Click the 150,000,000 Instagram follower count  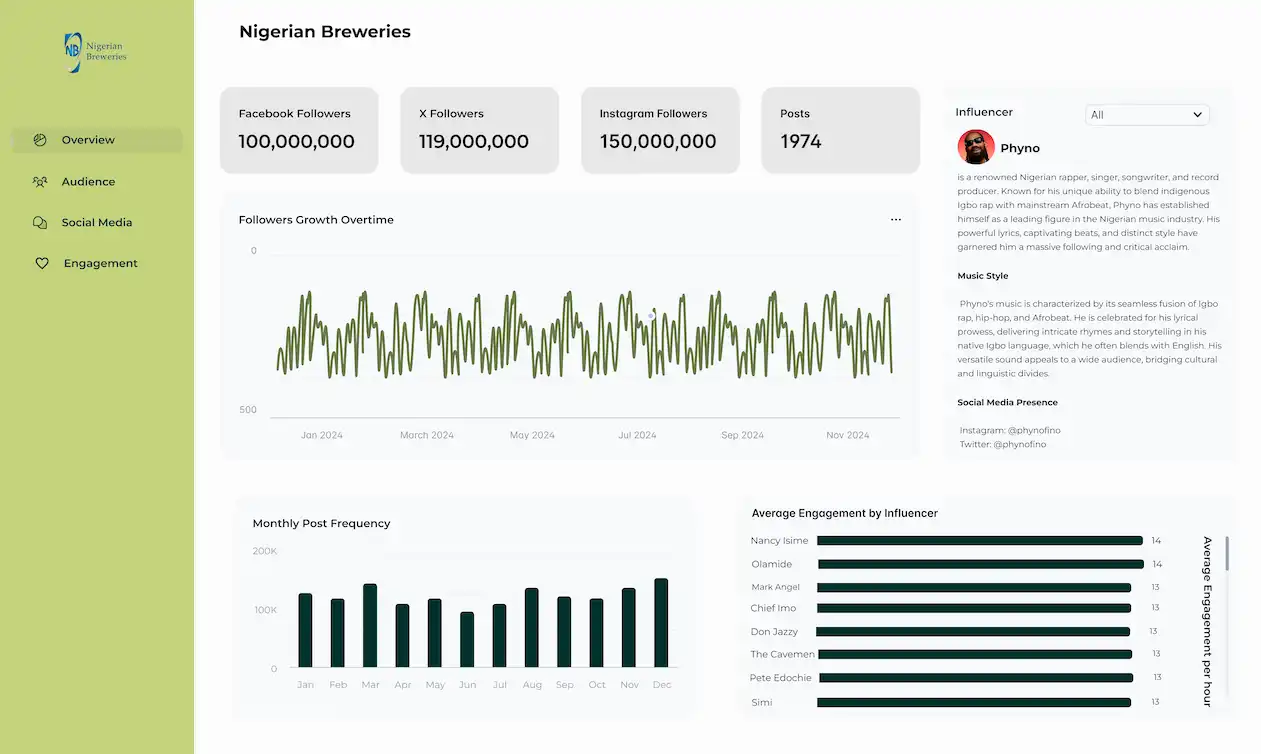pos(658,142)
